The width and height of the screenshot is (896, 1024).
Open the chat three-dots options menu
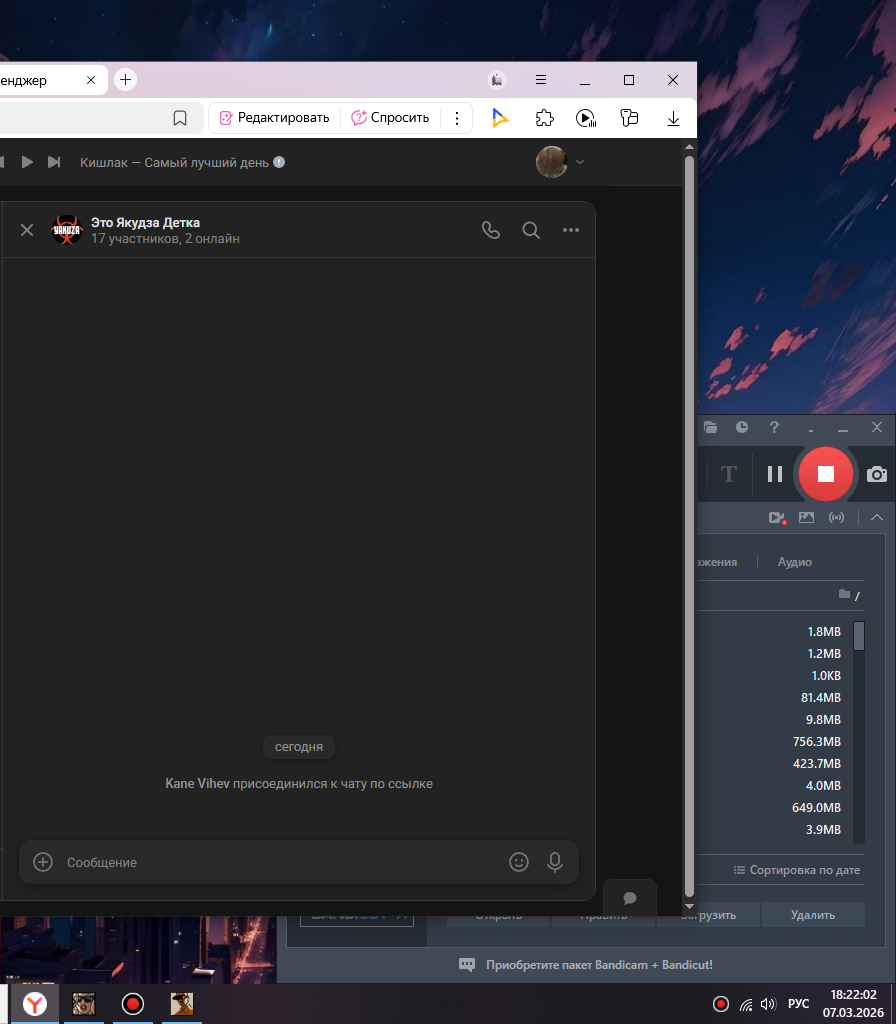click(571, 230)
